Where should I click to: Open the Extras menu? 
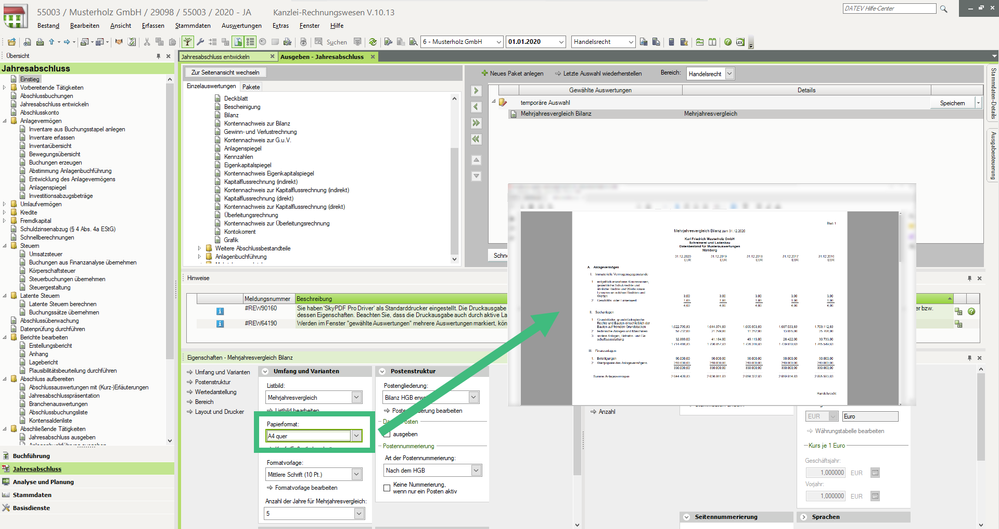click(x=280, y=25)
